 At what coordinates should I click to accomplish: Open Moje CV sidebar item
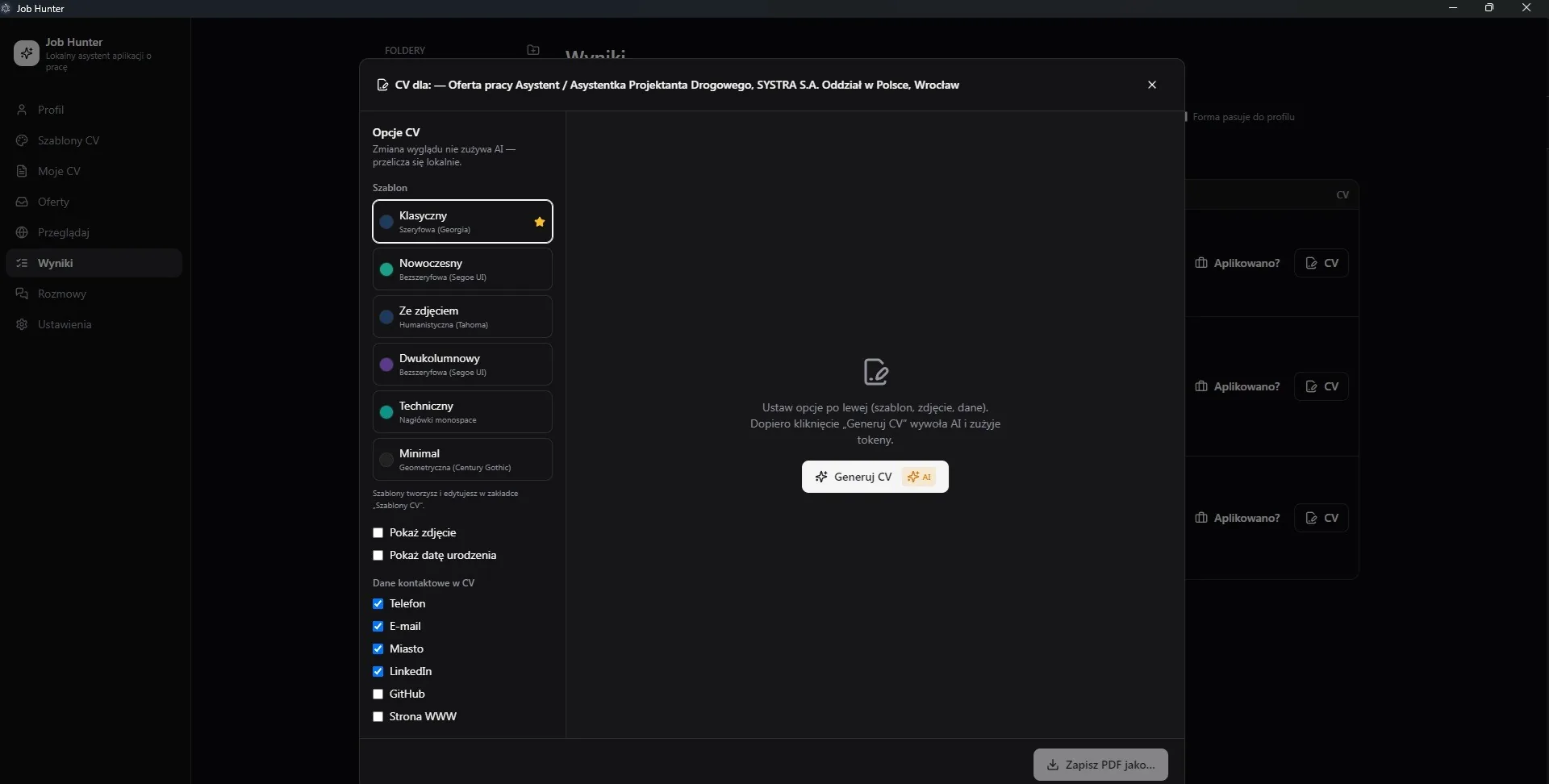(x=94, y=171)
